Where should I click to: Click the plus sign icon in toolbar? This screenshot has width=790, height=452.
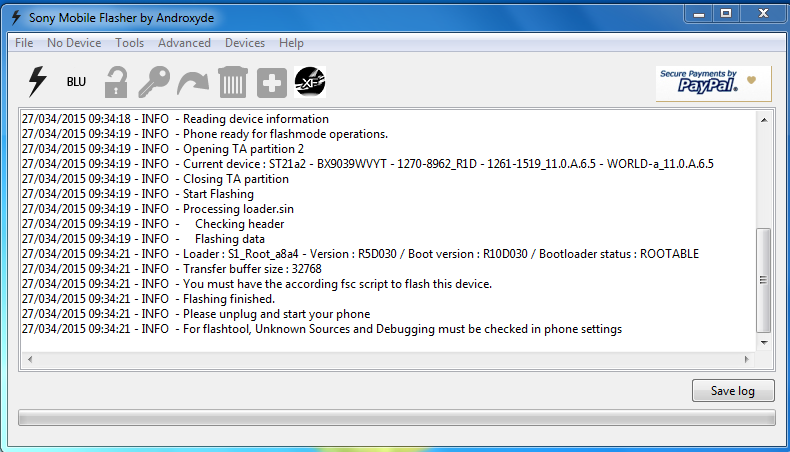[x=272, y=83]
